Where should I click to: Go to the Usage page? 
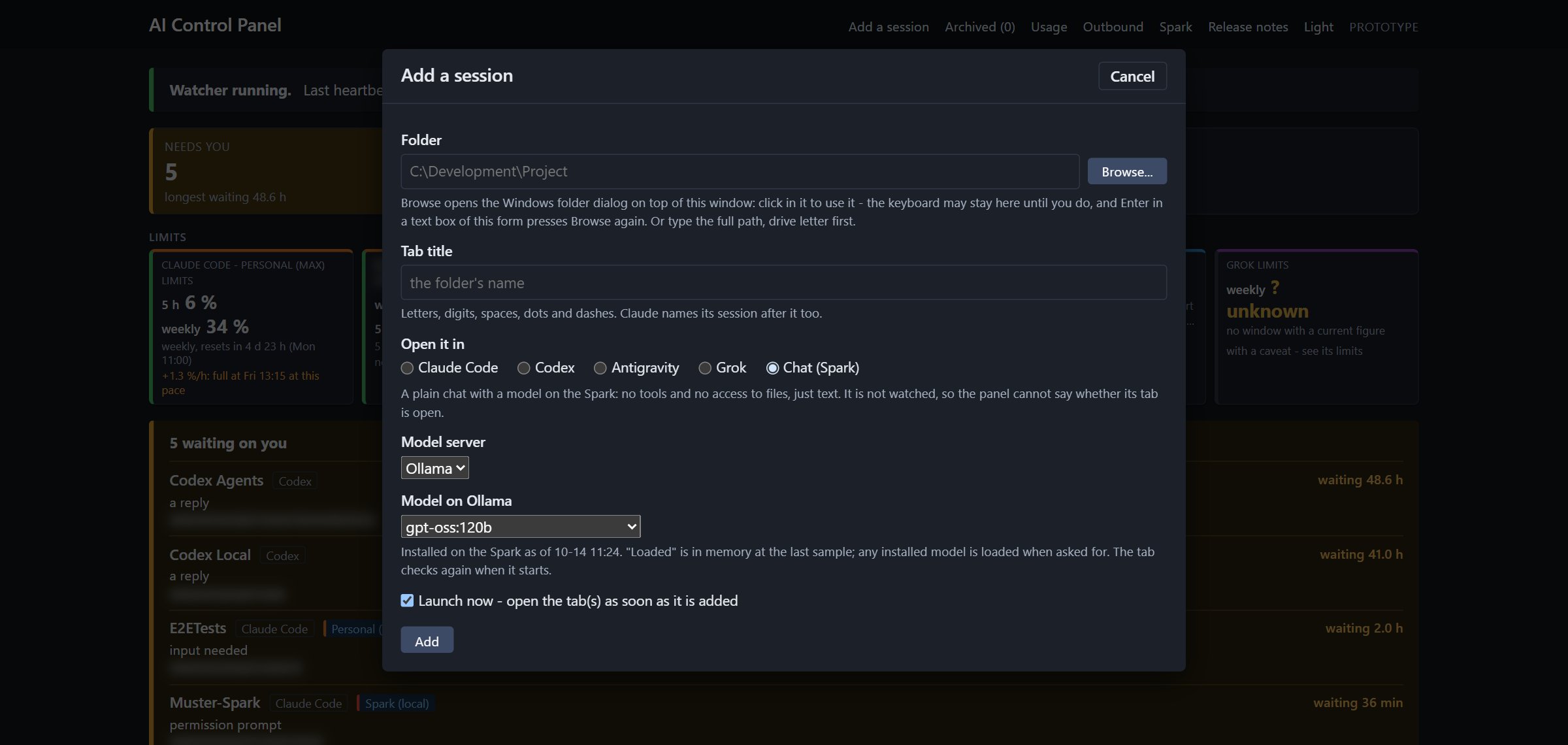pyautogui.click(x=1049, y=27)
